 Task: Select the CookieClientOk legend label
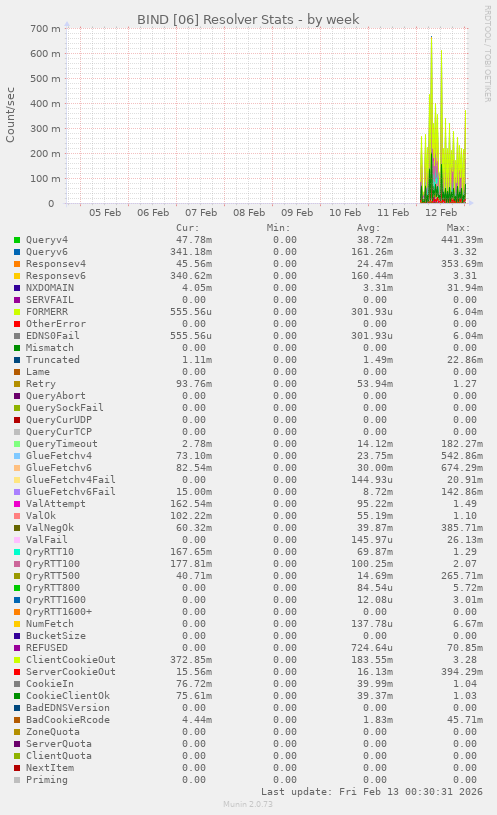click(68, 696)
